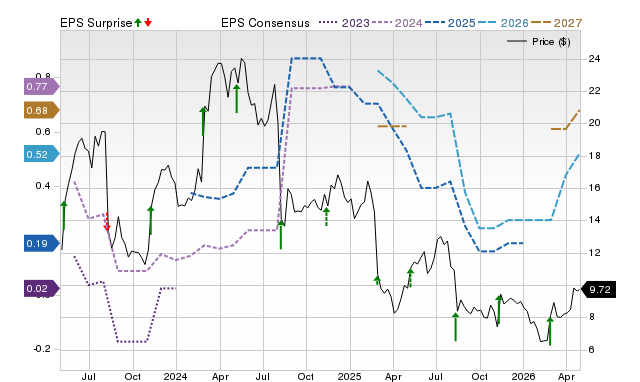640x382 pixels.
Task: Click the 2025 label on the time axis
Action: coord(349,376)
